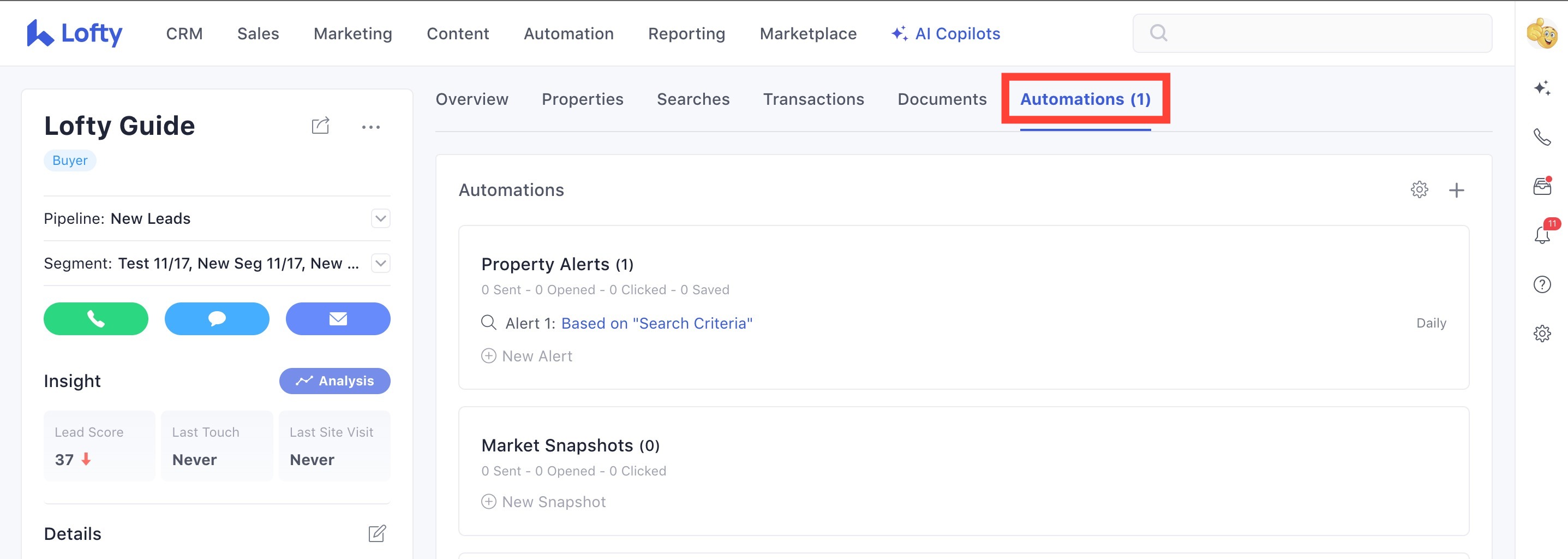
Task: Click New Snapshot under Market Snapshots
Action: pyautogui.click(x=543, y=502)
